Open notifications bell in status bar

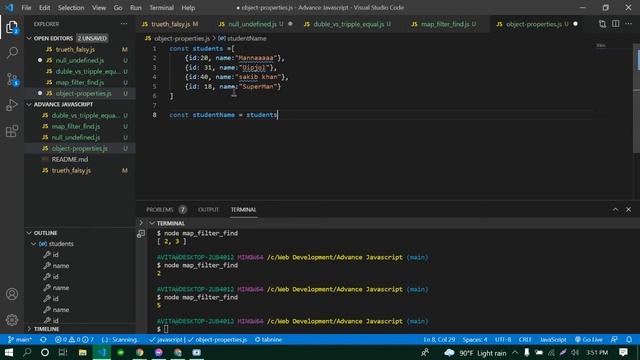(x=629, y=340)
